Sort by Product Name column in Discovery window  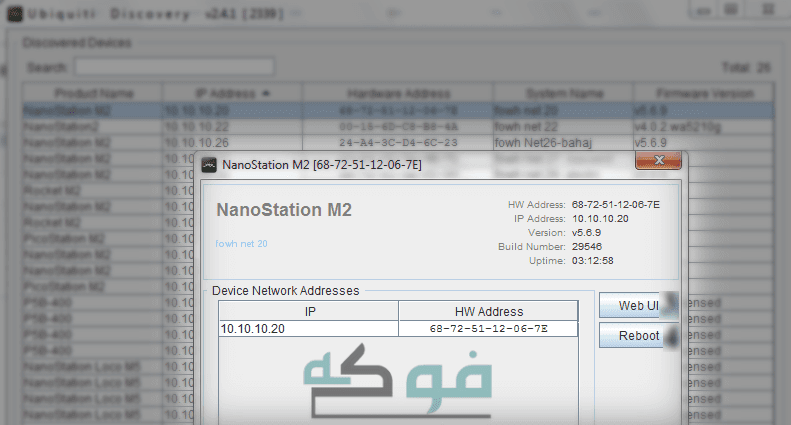tap(92, 93)
